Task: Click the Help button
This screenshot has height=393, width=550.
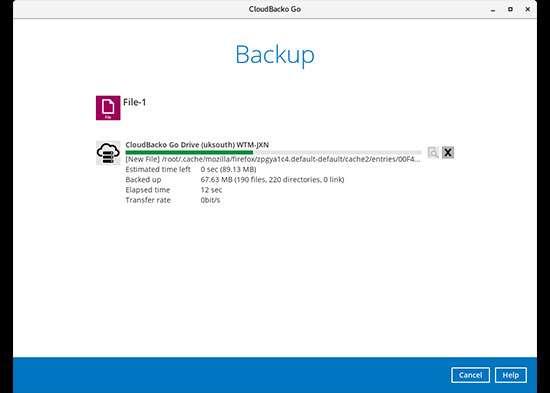Action: click(511, 375)
